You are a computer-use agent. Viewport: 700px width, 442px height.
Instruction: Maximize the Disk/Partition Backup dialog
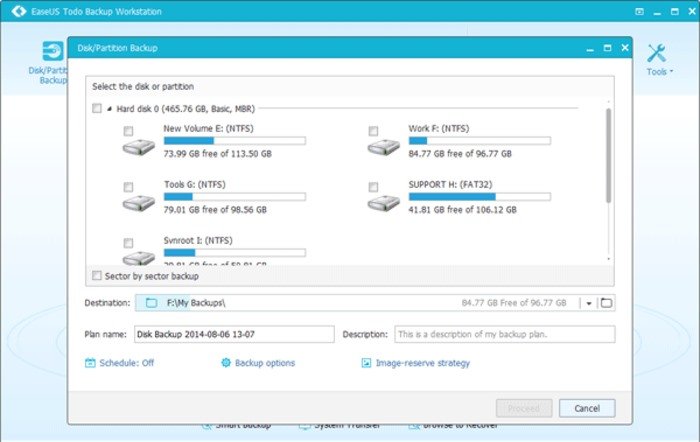click(x=607, y=48)
